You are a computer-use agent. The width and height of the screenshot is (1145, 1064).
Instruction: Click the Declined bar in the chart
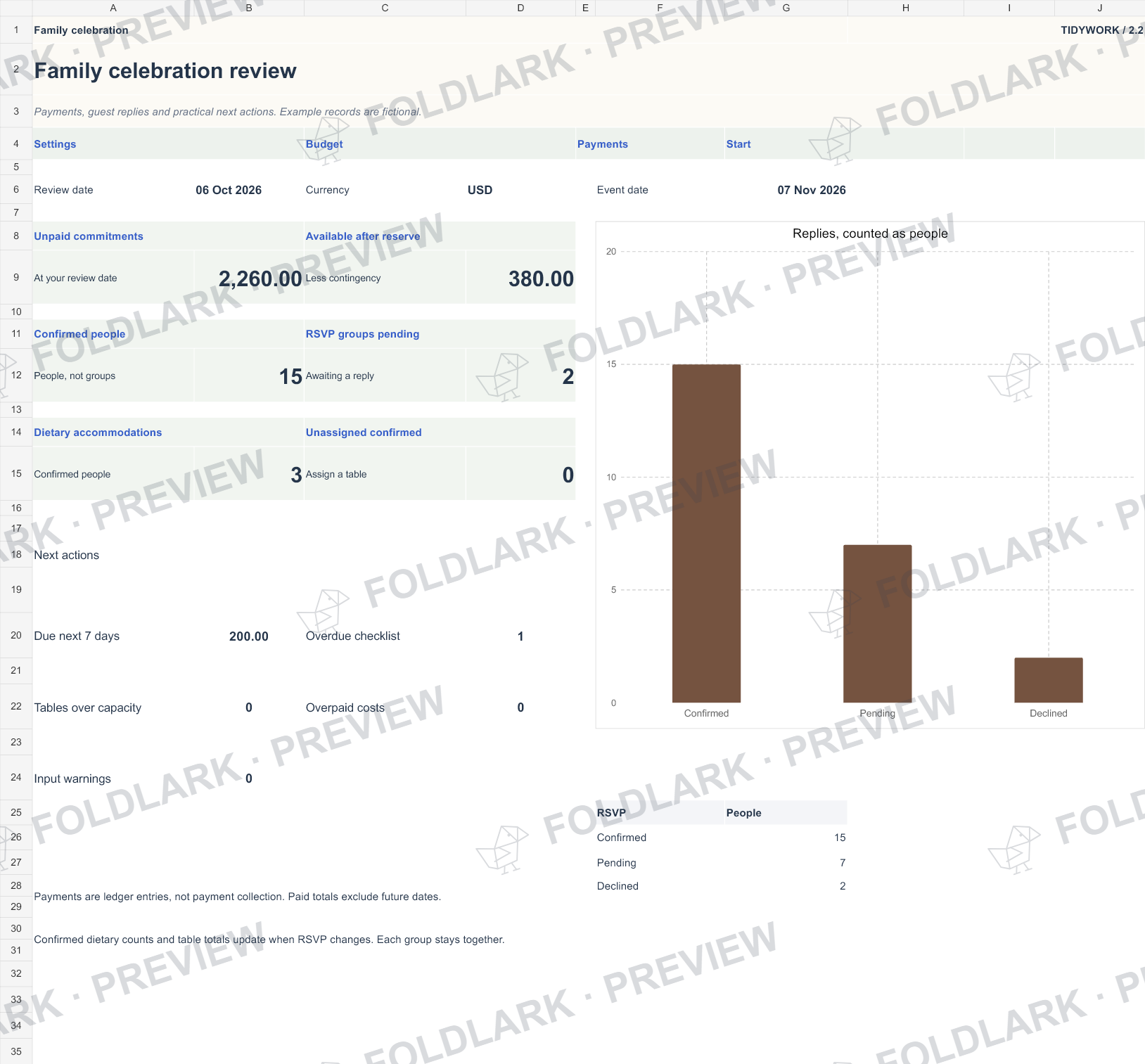tap(1048, 680)
